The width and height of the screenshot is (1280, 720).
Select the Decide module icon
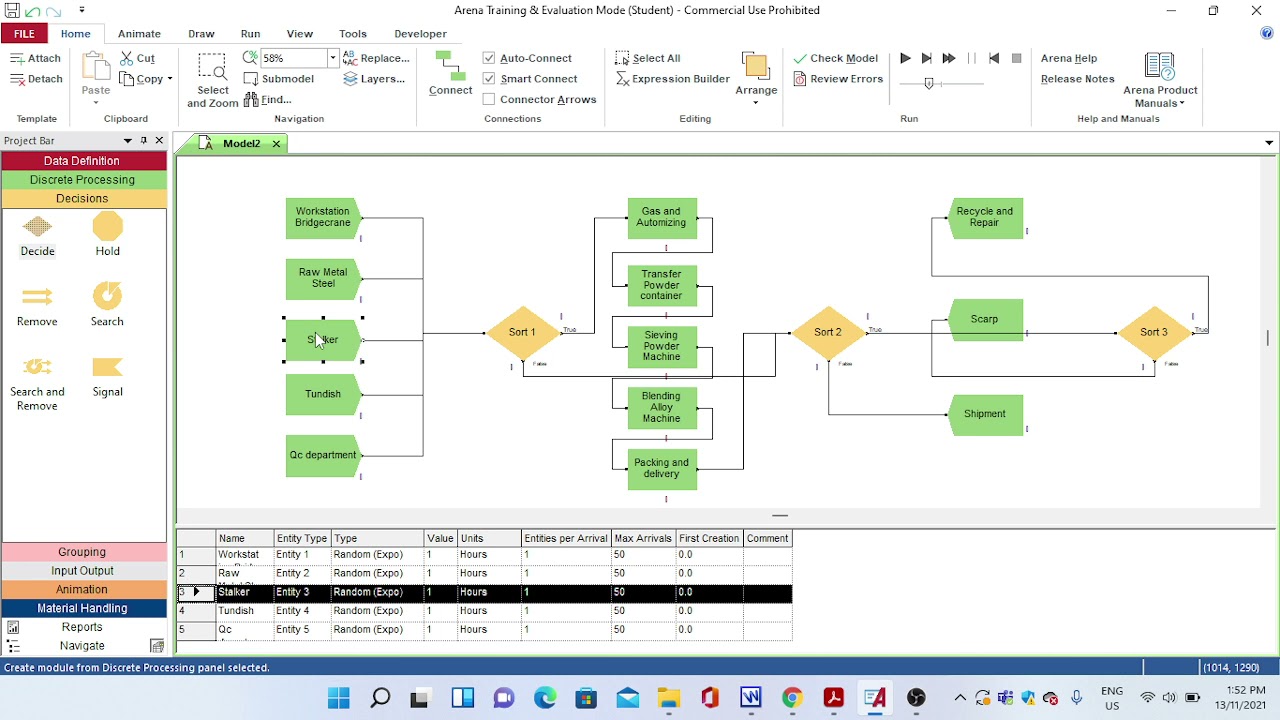point(37,229)
